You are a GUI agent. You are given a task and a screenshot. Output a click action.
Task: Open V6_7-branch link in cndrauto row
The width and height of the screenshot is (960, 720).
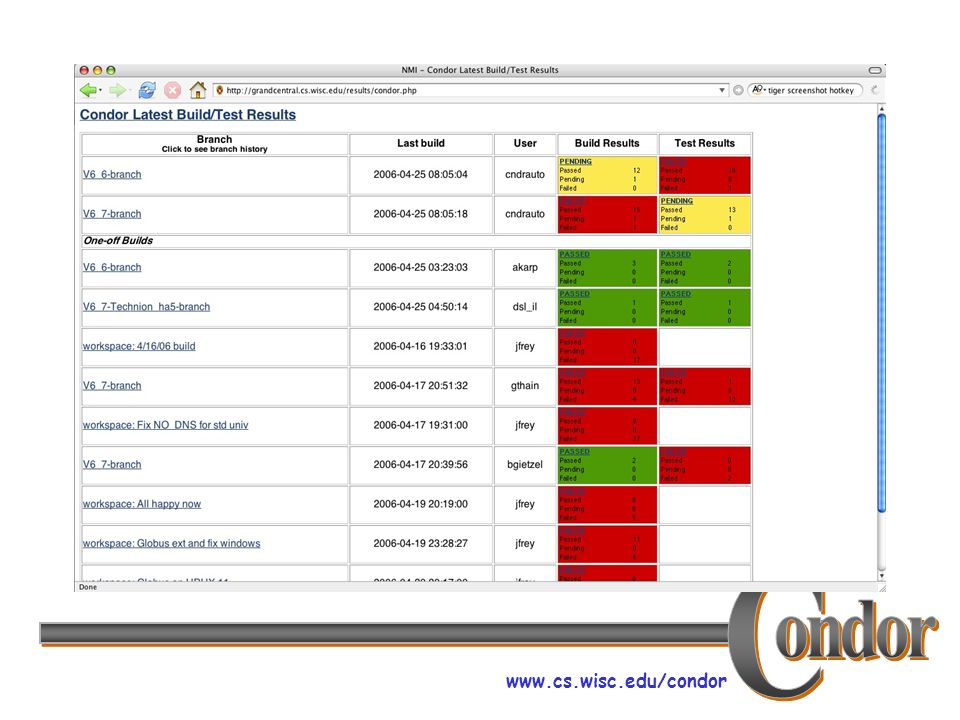pyautogui.click(x=112, y=214)
